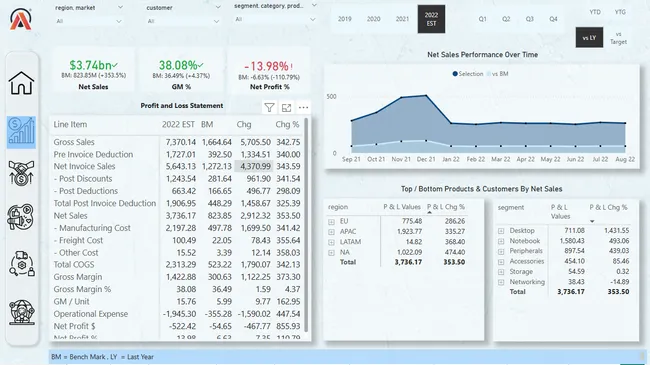Viewport: 650px width, 365px height.
Task: Select the Gross Sales line item
Action: pyautogui.click(x=74, y=142)
